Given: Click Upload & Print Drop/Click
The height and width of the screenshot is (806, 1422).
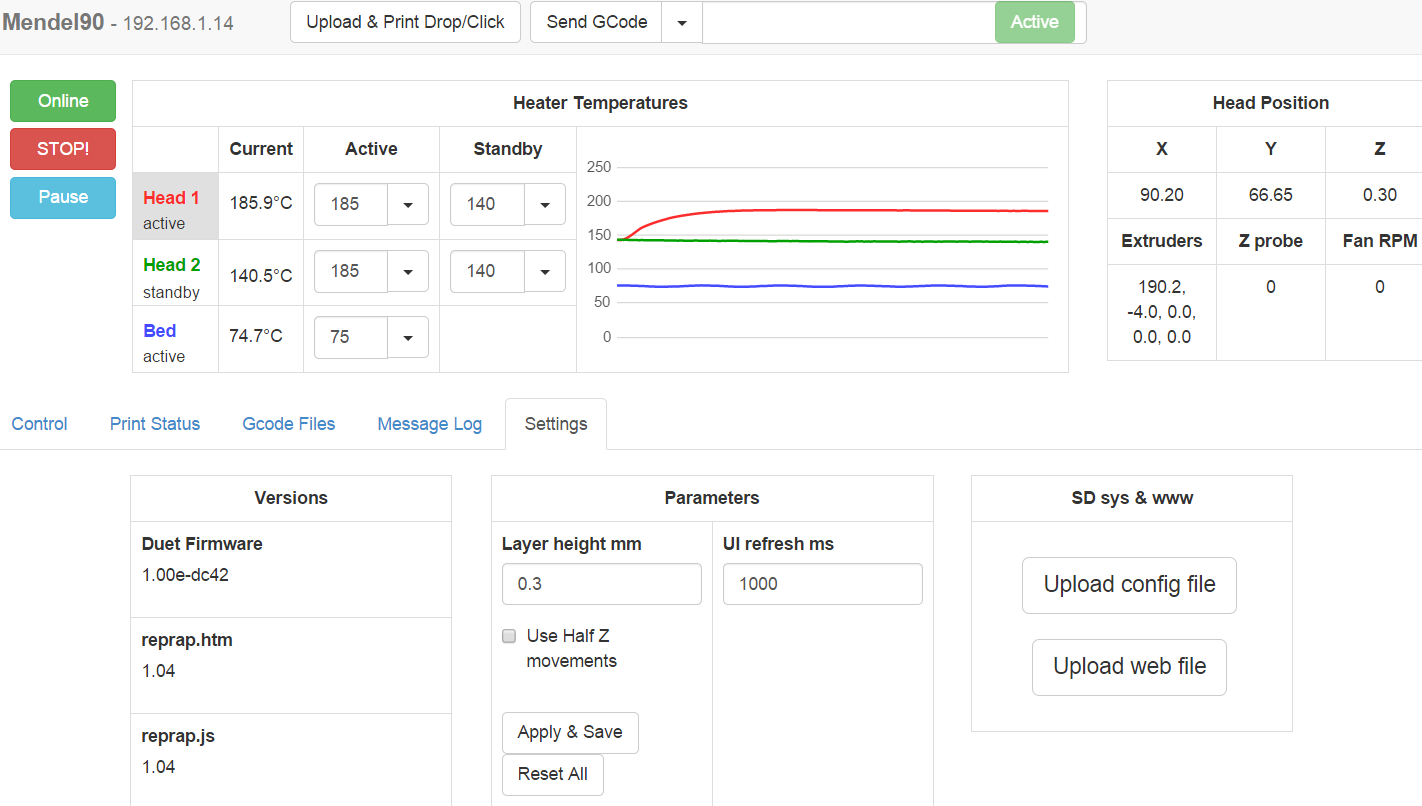Looking at the screenshot, I should (x=404, y=21).
